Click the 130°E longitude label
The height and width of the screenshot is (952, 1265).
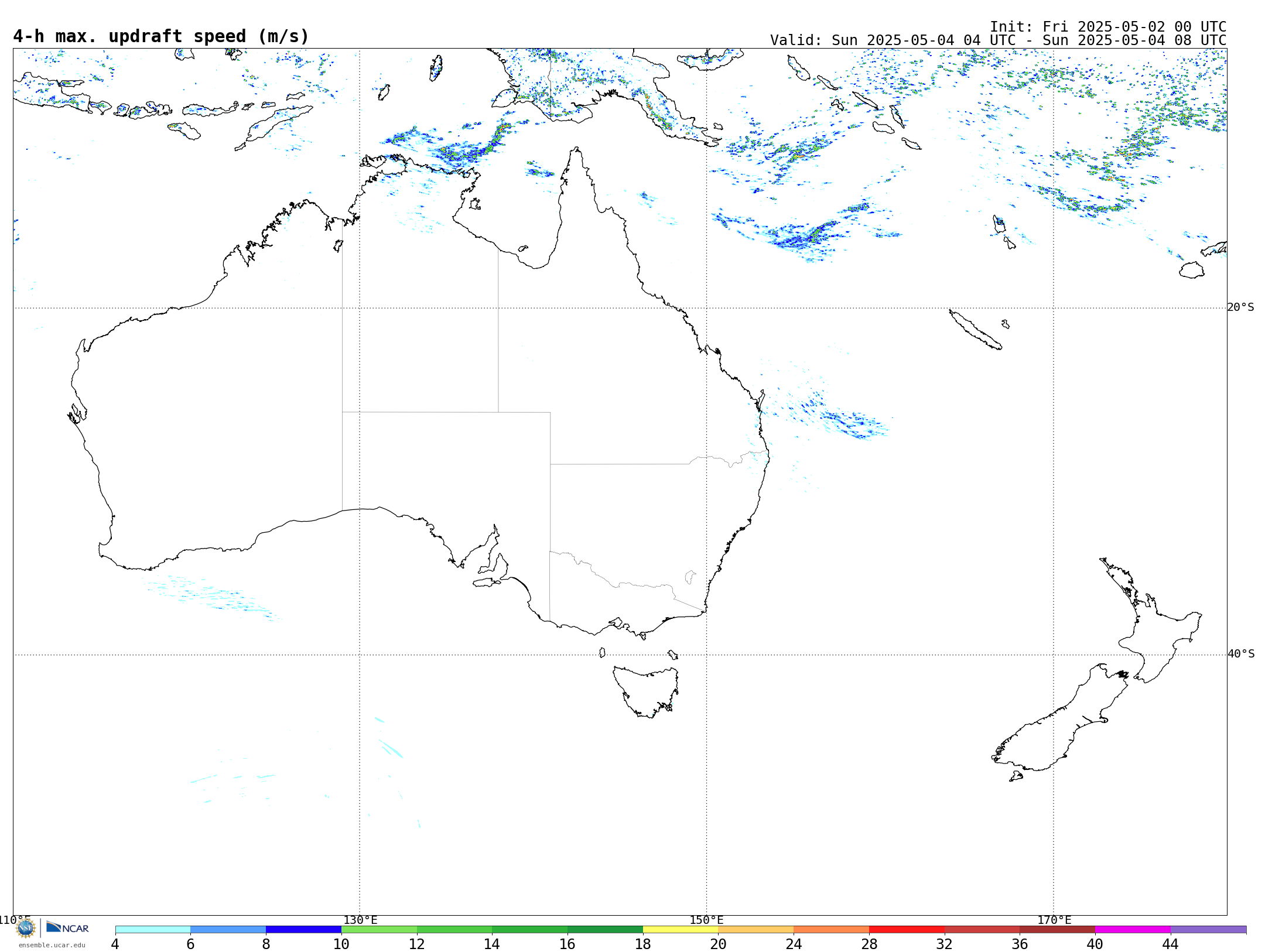click(360, 920)
